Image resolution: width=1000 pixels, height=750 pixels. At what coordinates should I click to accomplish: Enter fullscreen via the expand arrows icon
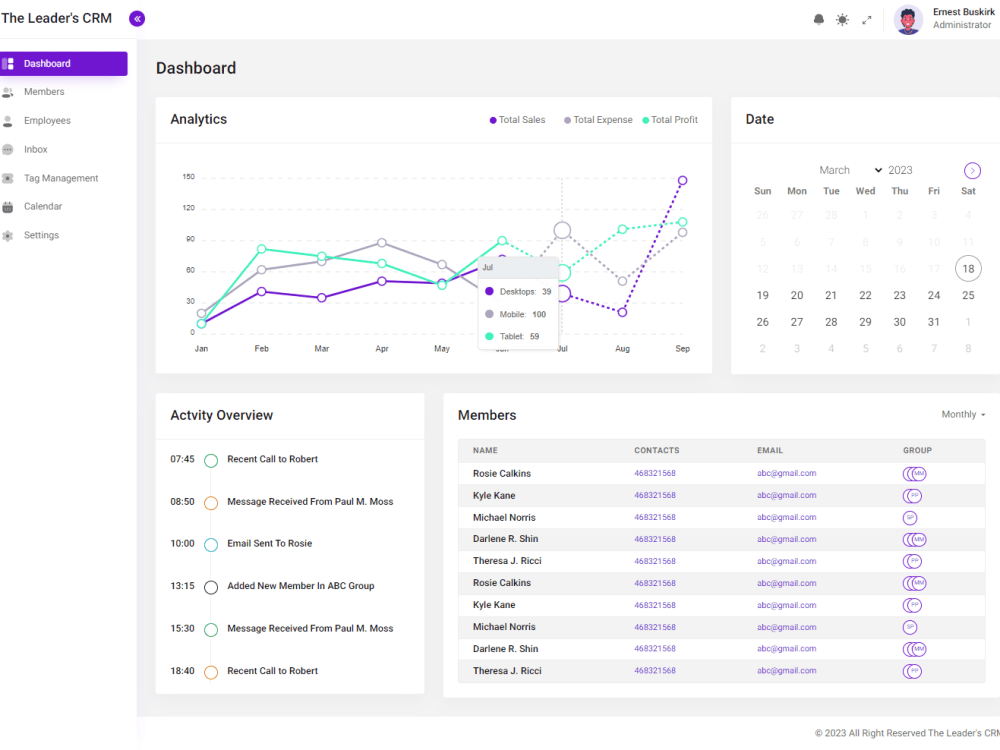pos(868,19)
